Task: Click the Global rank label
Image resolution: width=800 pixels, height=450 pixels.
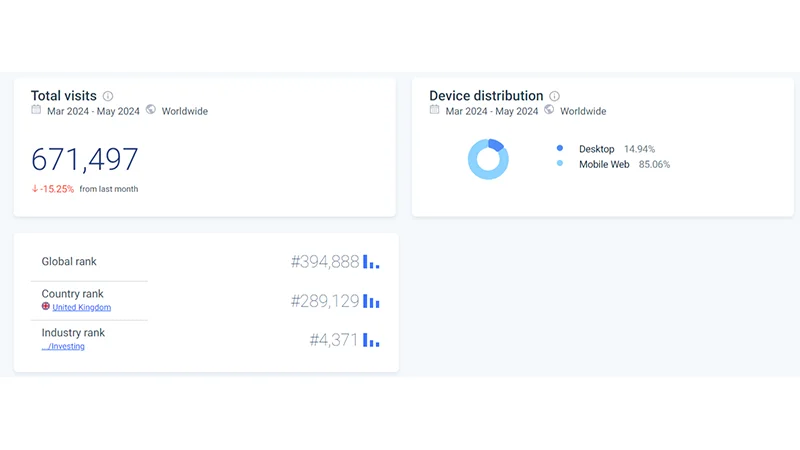Action: 69,262
